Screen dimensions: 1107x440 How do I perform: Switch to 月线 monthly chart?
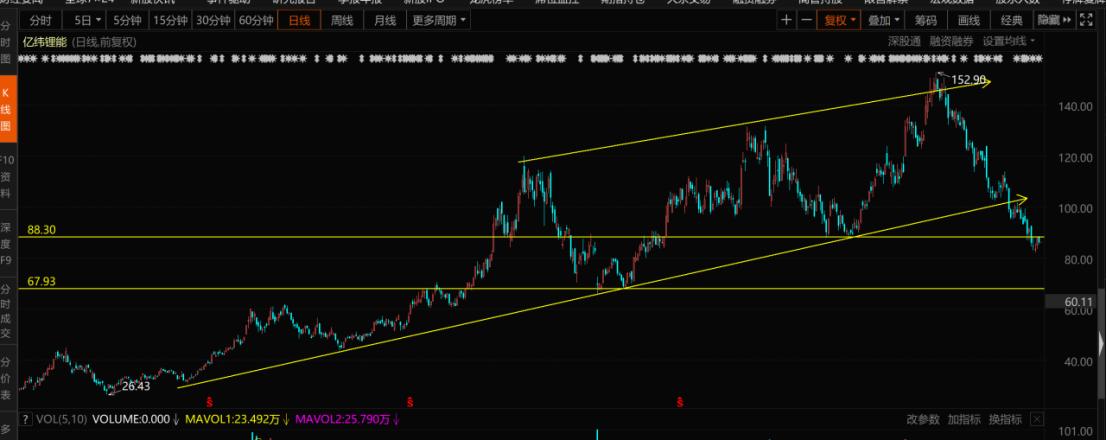[385, 20]
